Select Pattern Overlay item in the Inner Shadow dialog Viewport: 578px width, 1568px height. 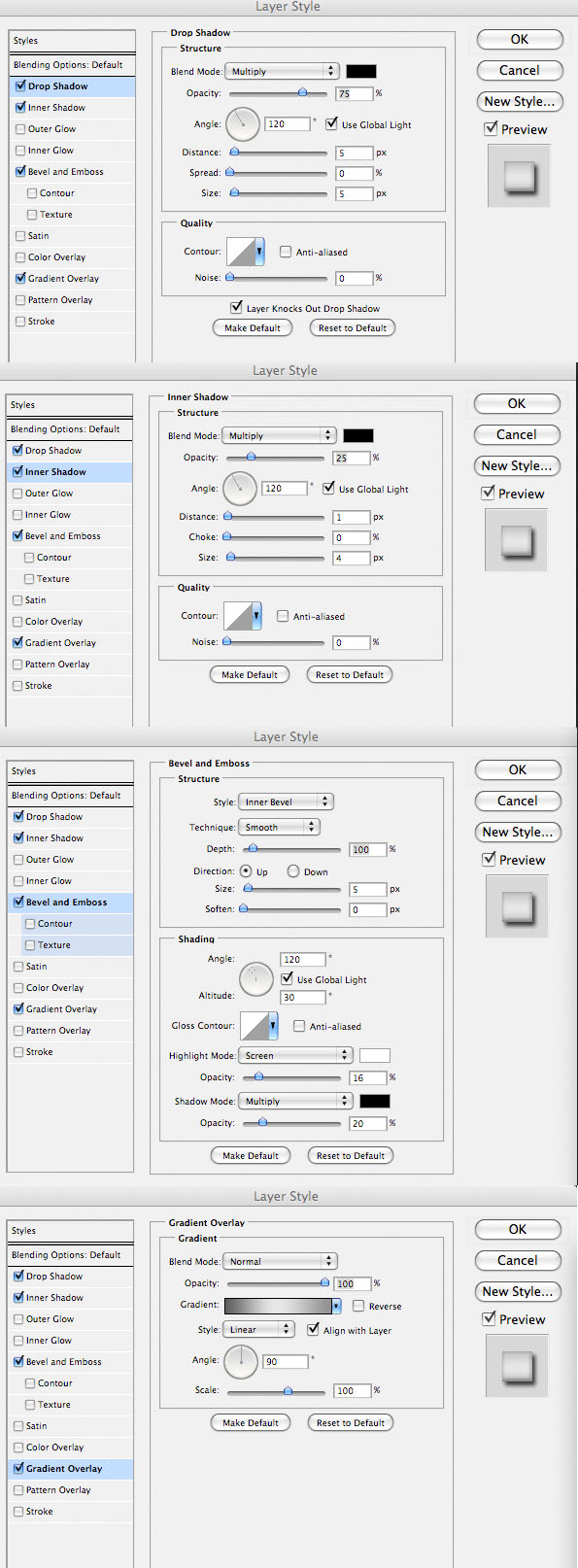click(70, 665)
